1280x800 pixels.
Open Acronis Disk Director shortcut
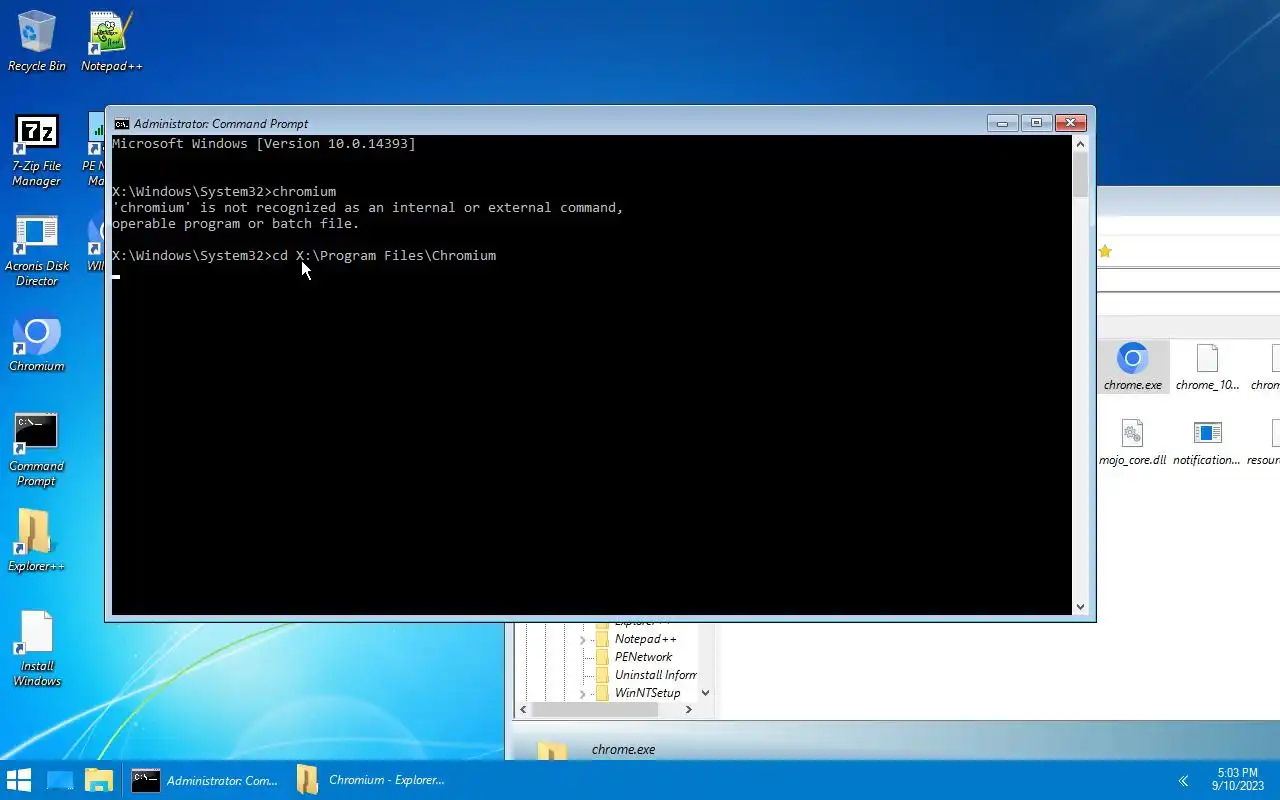pyautogui.click(x=37, y=251)
